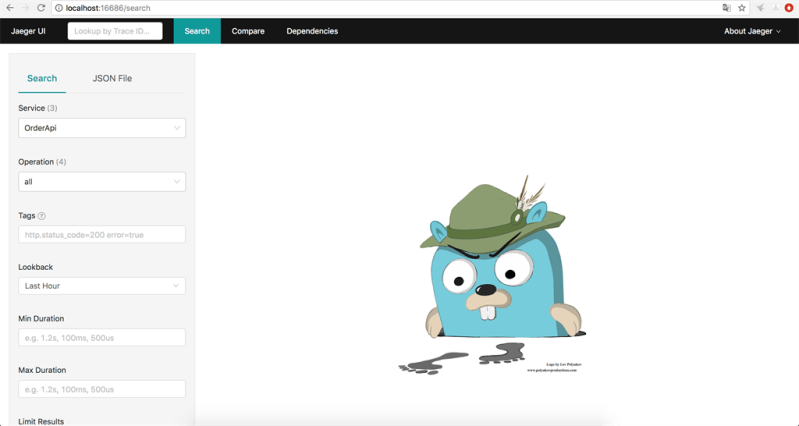The height and width of the screenshot is (426, 799).
Task: Click the Tags input field
Action: (102, 235)
